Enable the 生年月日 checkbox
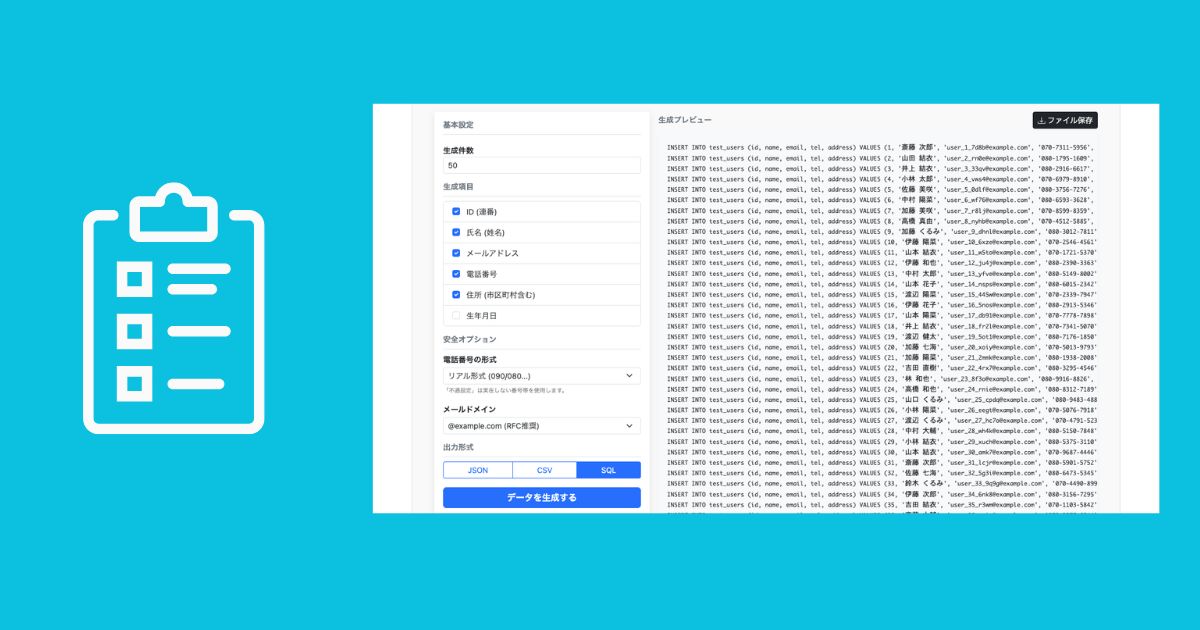1200x630 pixels. point(456,316)
